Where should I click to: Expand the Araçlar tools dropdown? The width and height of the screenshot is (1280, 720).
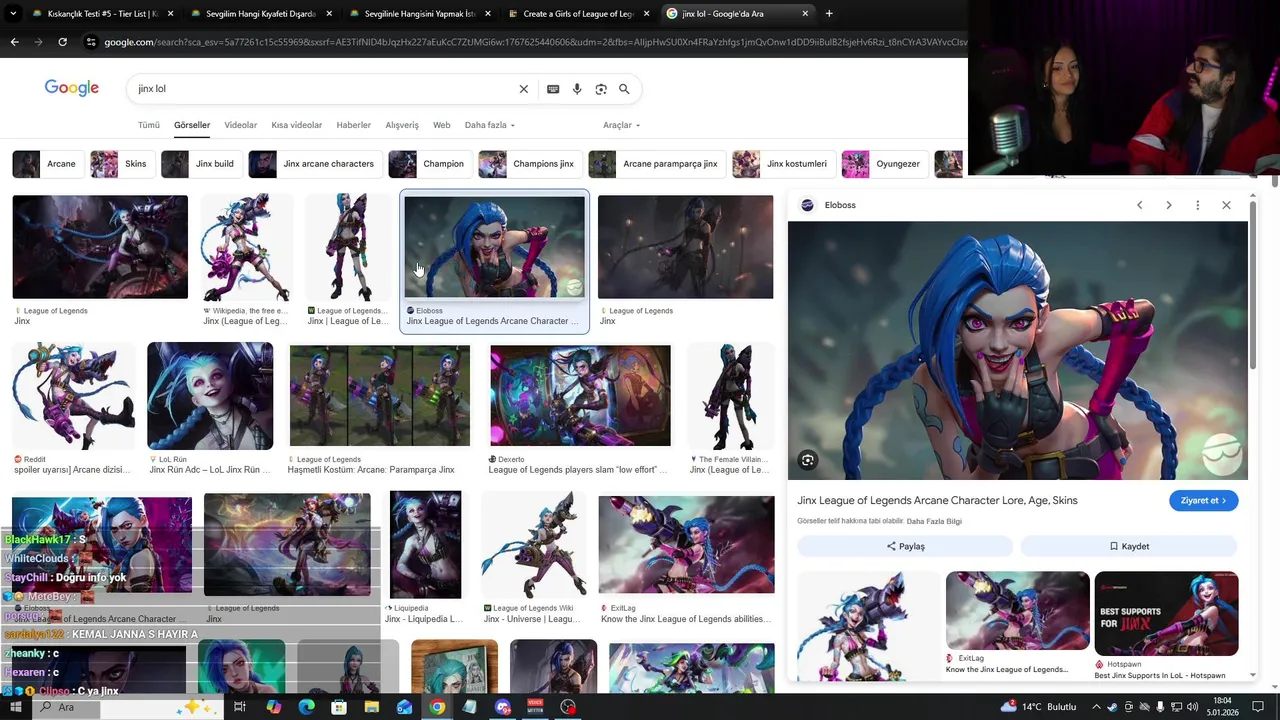[621, 125]
